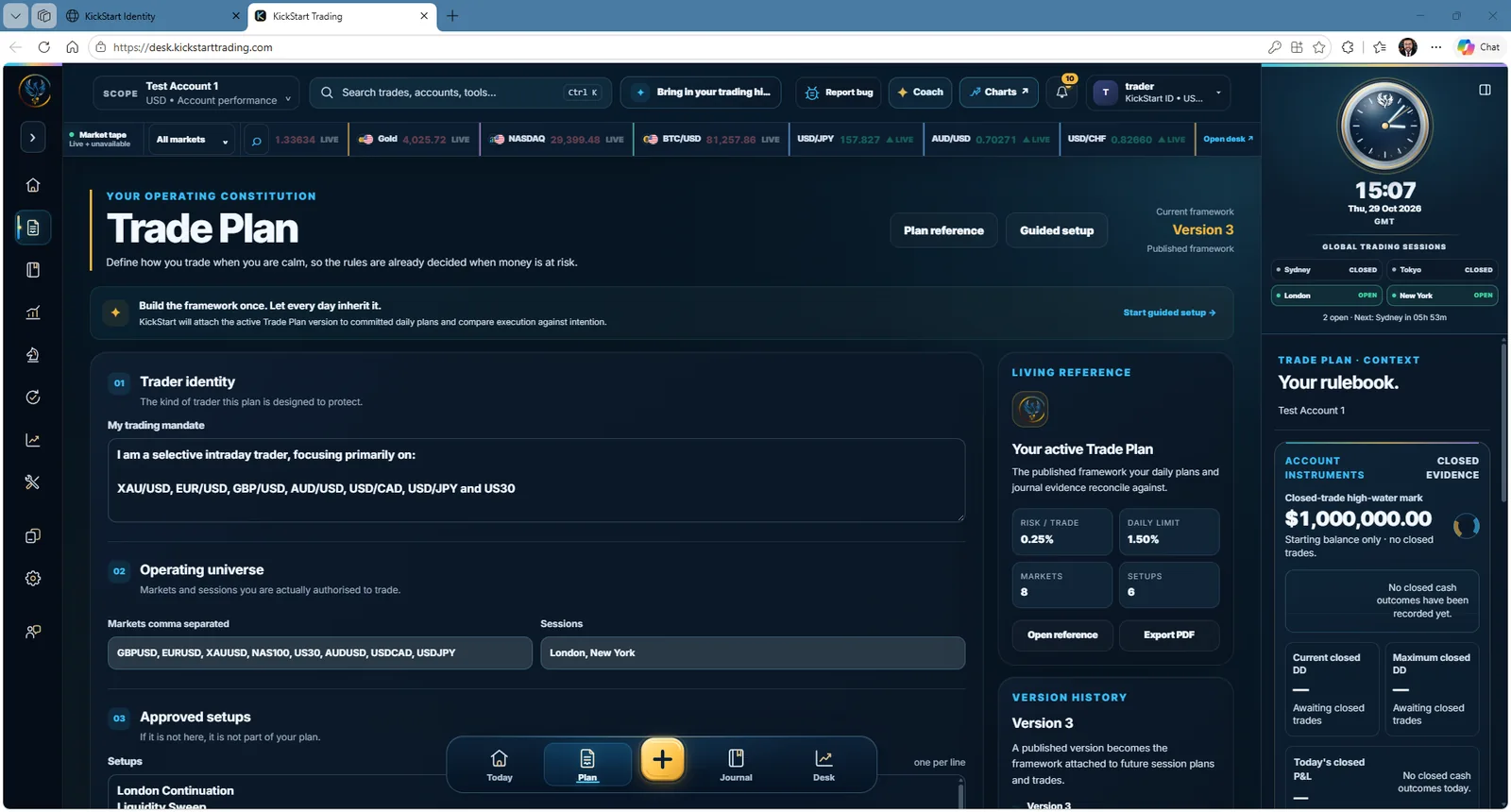This screenshot has height=812, width=1511.
Task: Click the Guided setup button
Action: pyautogui.click(x=1057, y=230)
